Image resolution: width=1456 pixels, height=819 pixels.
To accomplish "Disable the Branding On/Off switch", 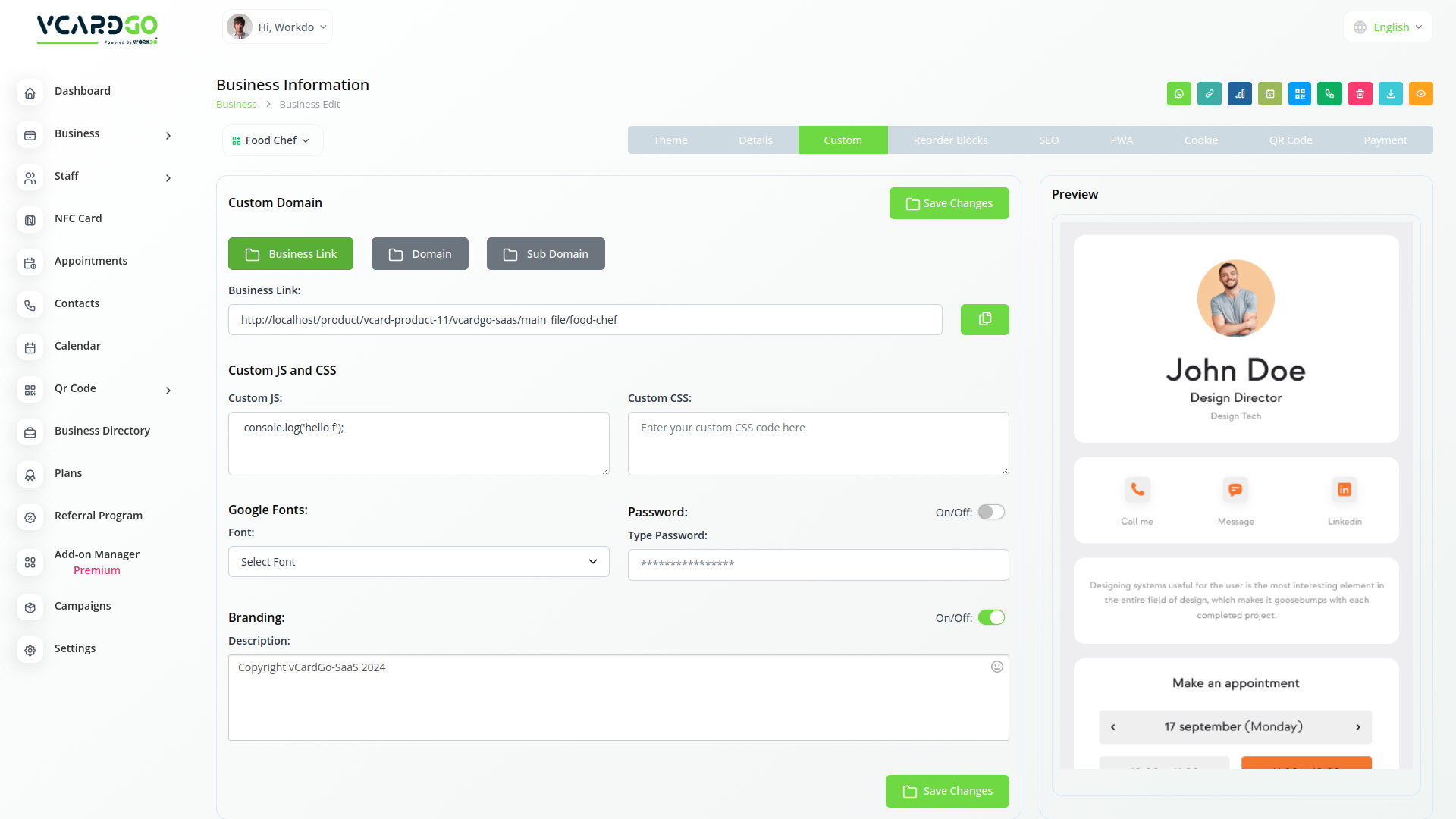I will pos(990,617).
